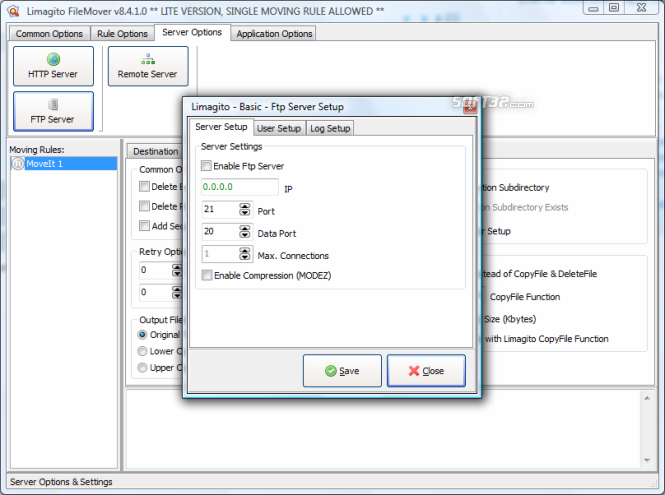This screenshot has height=495, width=665.
Task: Click the Max. Connections value field
Action: (x=220, y=254)
